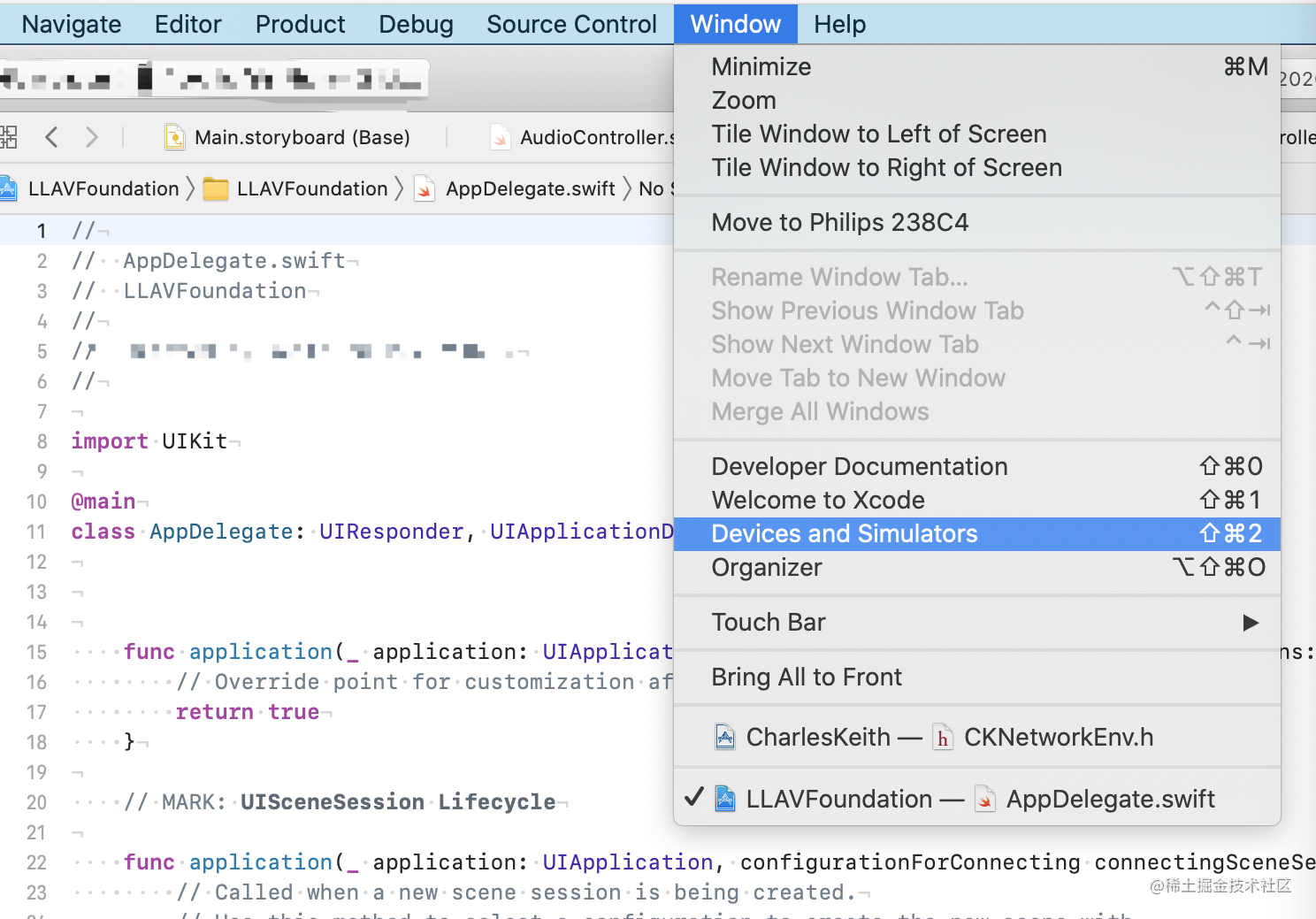Viewport: 1316px width, 919px height.
Task: Click 'true' on line 17
Action: (x=294, y=712)
